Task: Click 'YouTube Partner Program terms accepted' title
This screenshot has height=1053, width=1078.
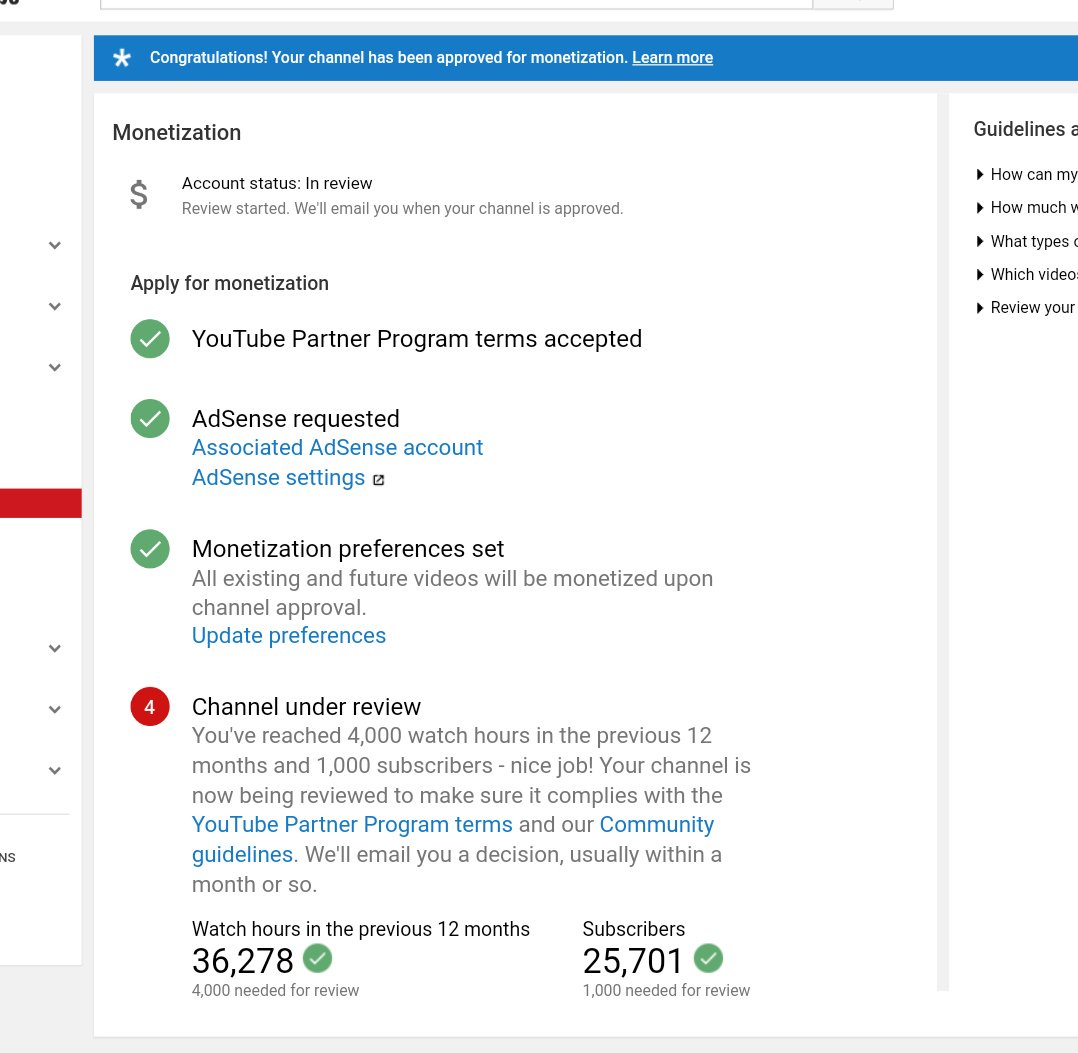Action: tap(417, 339)
